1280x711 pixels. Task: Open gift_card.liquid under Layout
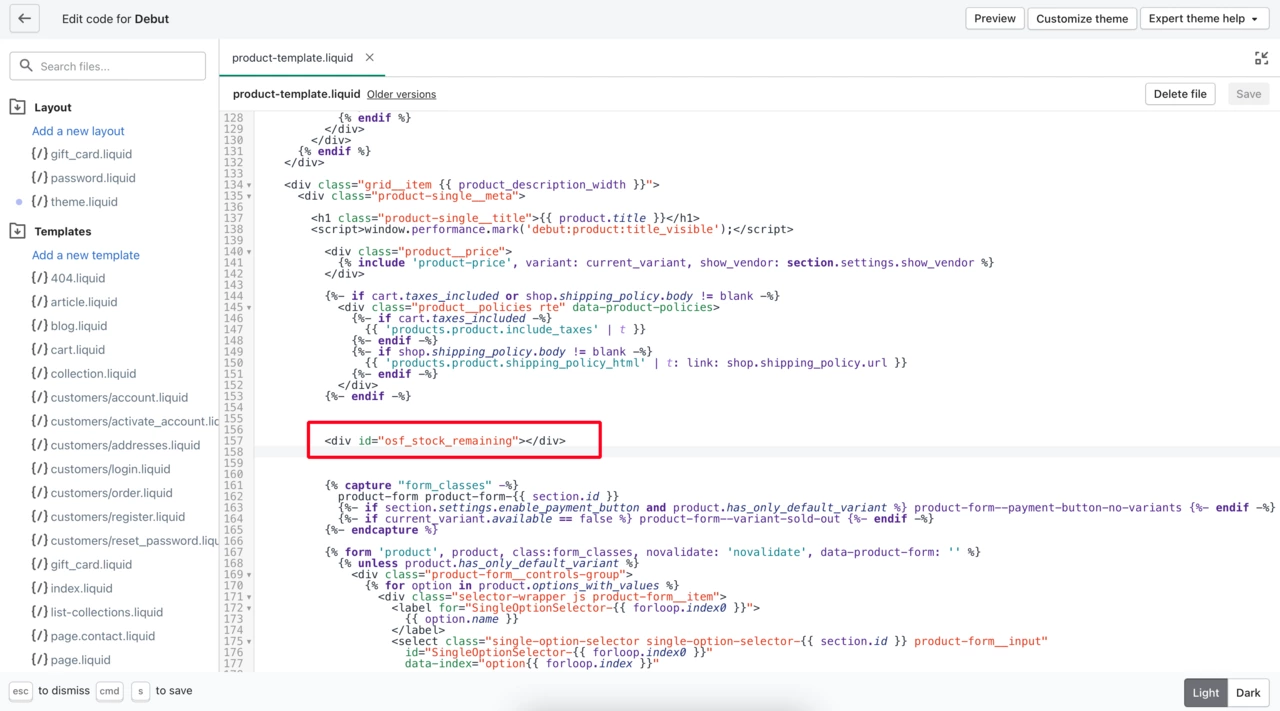pyautogui.click(x=91, y=154)
